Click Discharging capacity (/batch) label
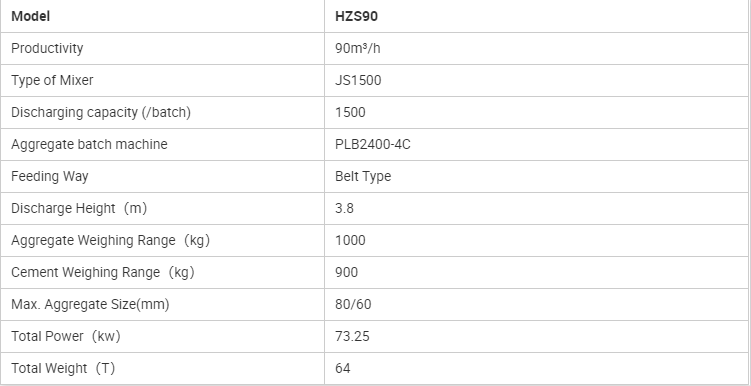Image resolution: width=751 pixels, height=386 pixels. [101, 113]
